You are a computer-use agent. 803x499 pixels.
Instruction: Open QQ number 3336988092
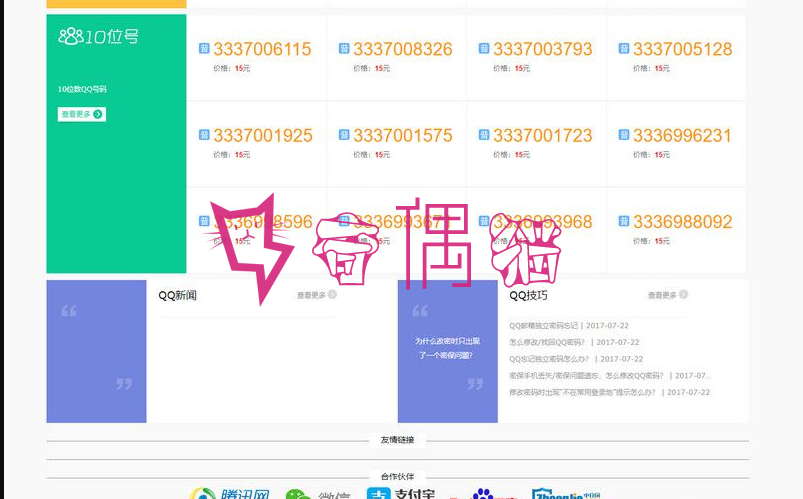pyautogui.click(x=682, y=222)
